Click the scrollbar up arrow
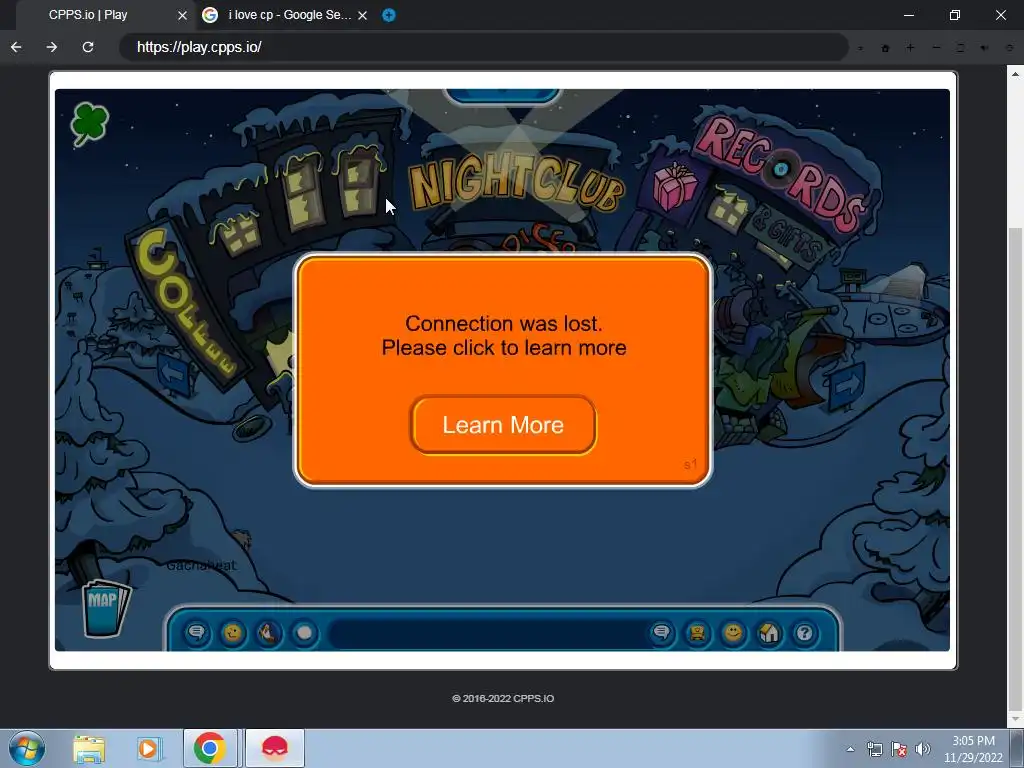 point(1015,74)
